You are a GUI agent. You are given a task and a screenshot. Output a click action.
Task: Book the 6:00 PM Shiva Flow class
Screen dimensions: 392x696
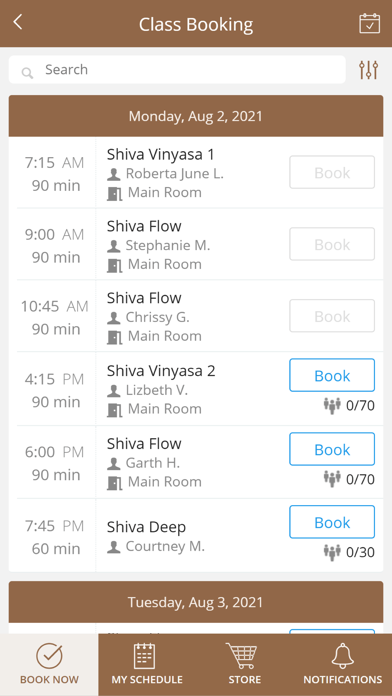[332, 449]
